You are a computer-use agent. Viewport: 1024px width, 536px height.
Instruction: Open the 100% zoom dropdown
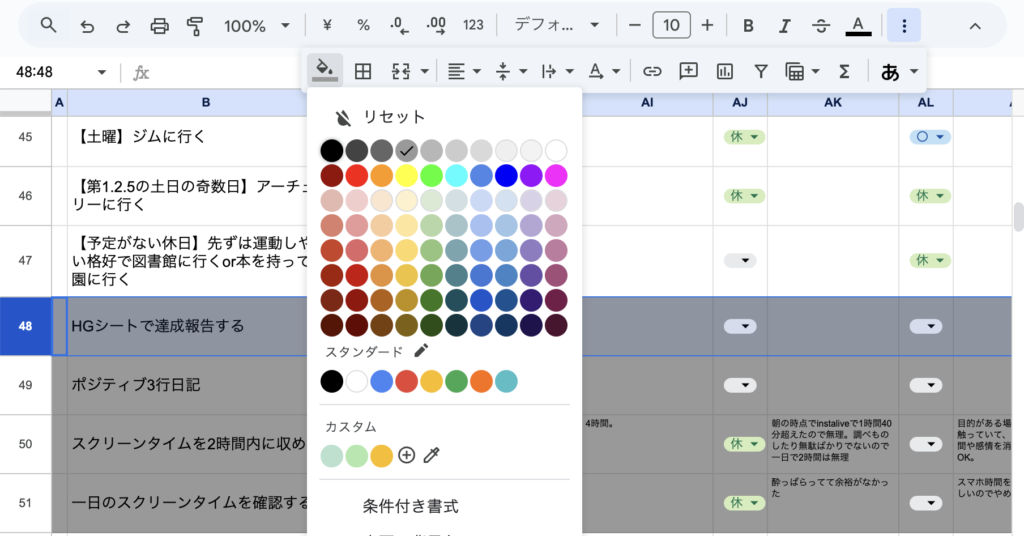(257, 25)
